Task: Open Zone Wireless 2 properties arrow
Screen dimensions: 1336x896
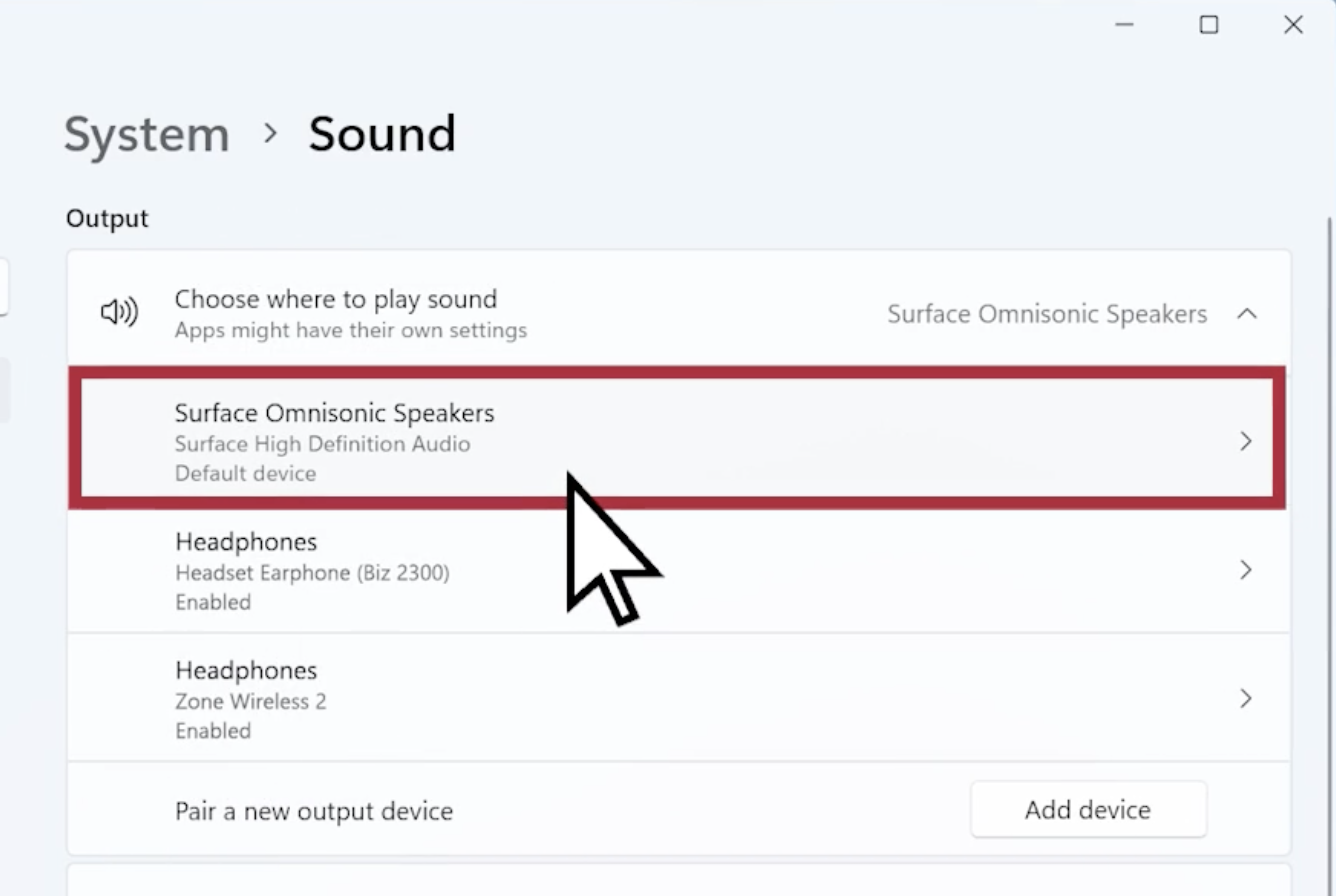Action: (x=1246, y=698)
